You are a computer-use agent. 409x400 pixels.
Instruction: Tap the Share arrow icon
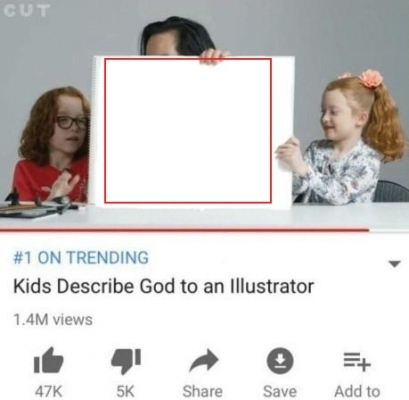(x=203, y=361)
